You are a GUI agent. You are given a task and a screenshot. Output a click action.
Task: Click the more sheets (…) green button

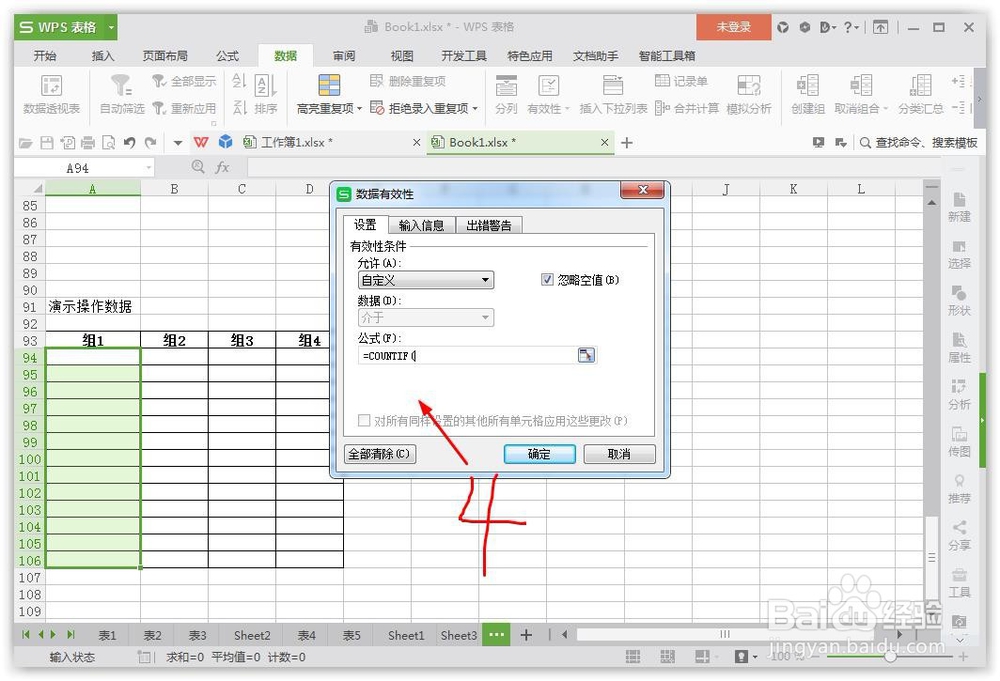pyautogui.click(x=496, y=635)
